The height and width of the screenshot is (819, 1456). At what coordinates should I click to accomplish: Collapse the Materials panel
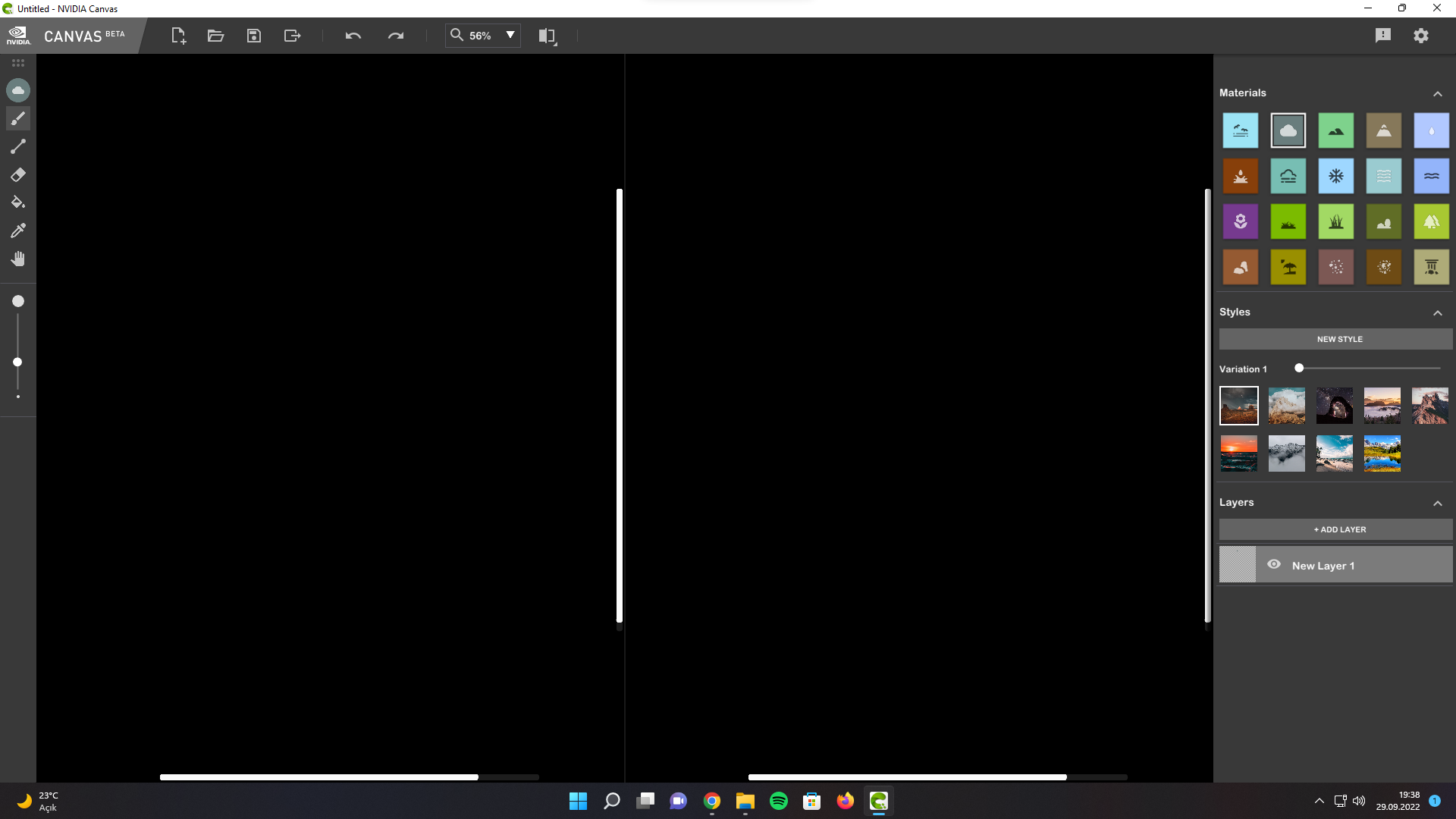click(1437, 93)
